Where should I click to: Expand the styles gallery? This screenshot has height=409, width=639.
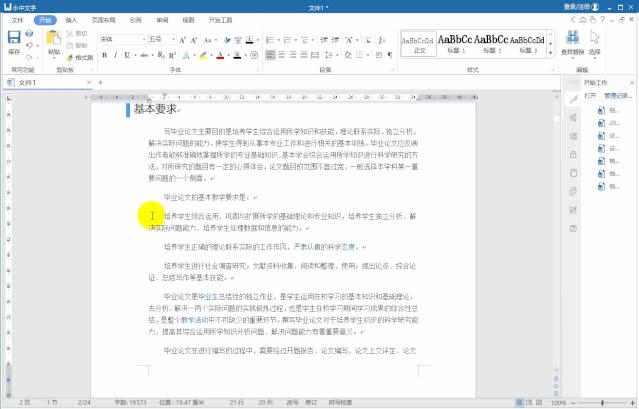tap(551, 53)
